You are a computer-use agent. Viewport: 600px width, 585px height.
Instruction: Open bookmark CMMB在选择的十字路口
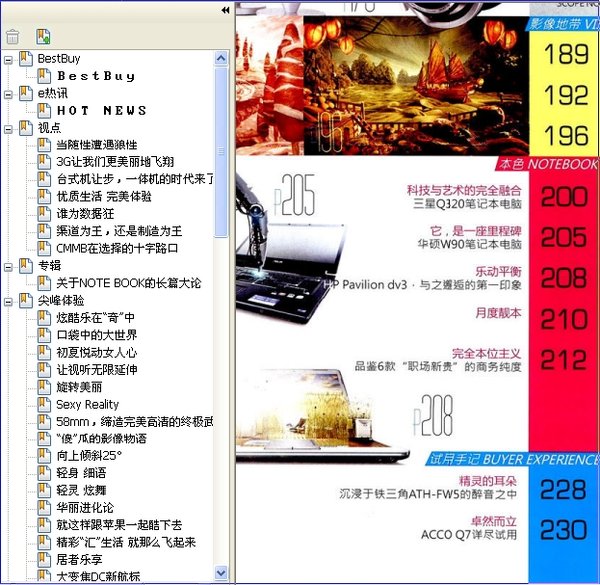pos(117,248)
